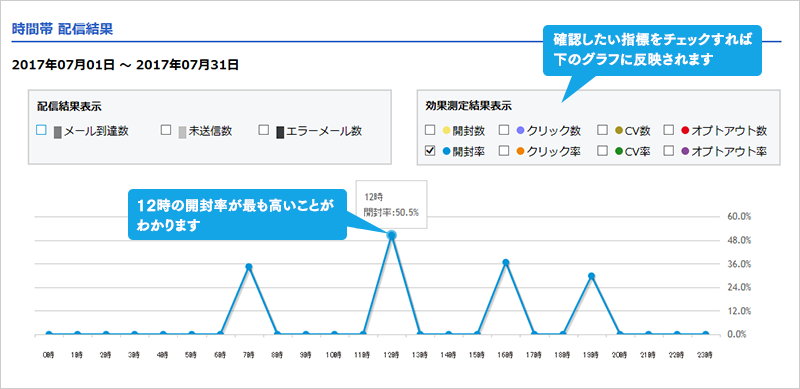
Task: Select the 12時 peak data point
Action: [x=391, y=235]
